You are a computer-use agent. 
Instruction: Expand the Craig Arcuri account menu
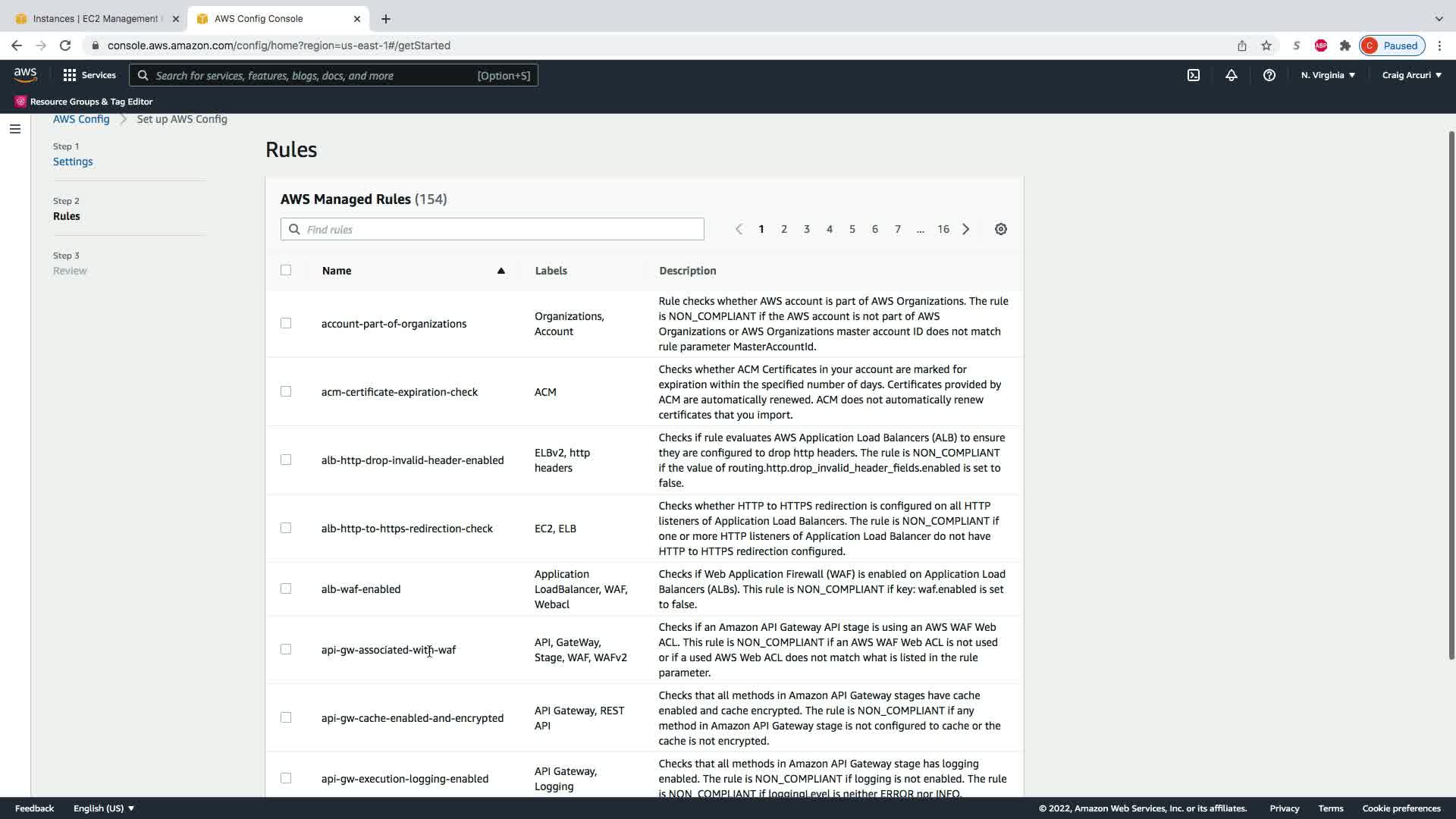1411,75
